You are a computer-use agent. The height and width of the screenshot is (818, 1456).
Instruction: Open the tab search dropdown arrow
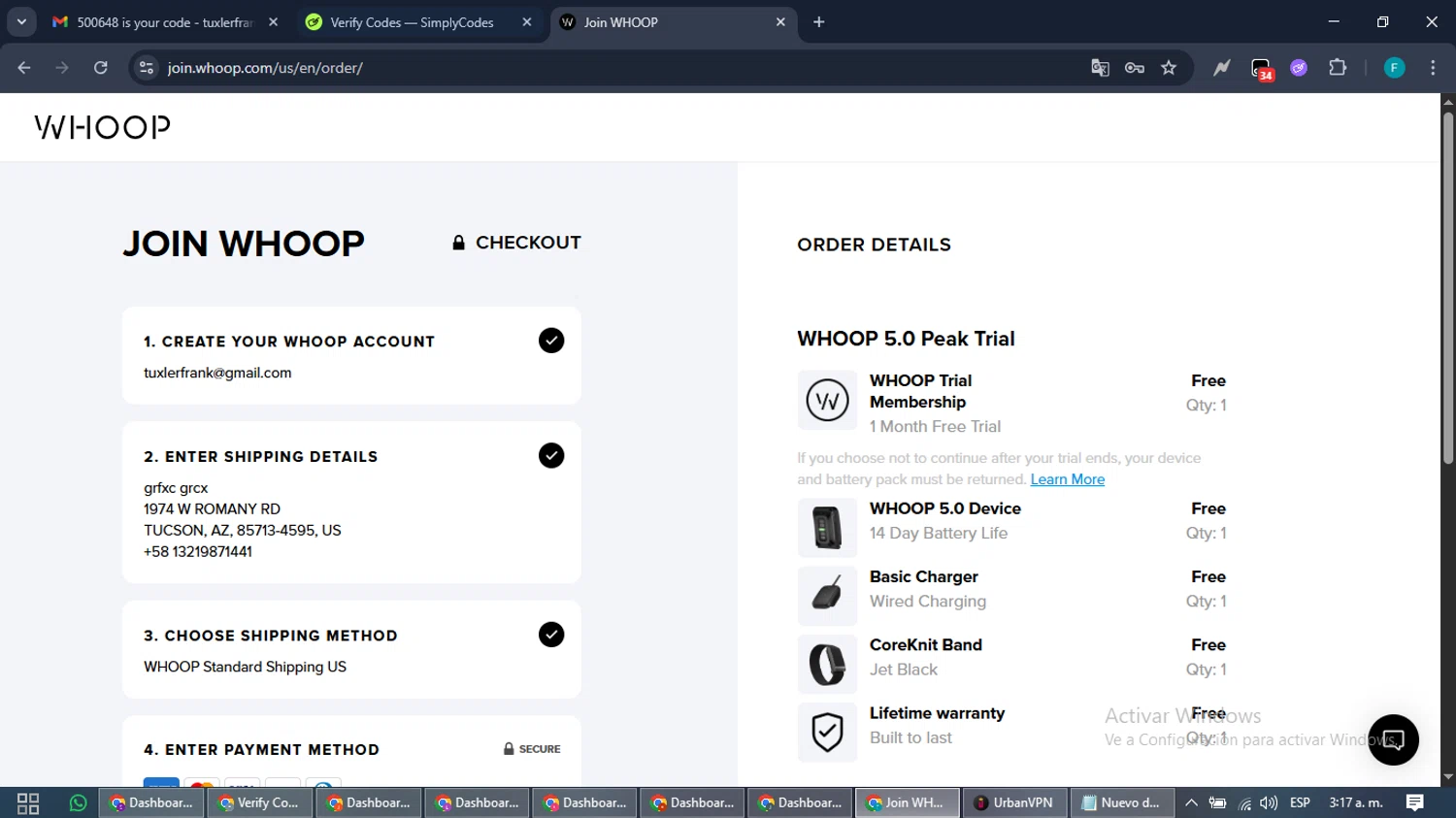[21, 21]
